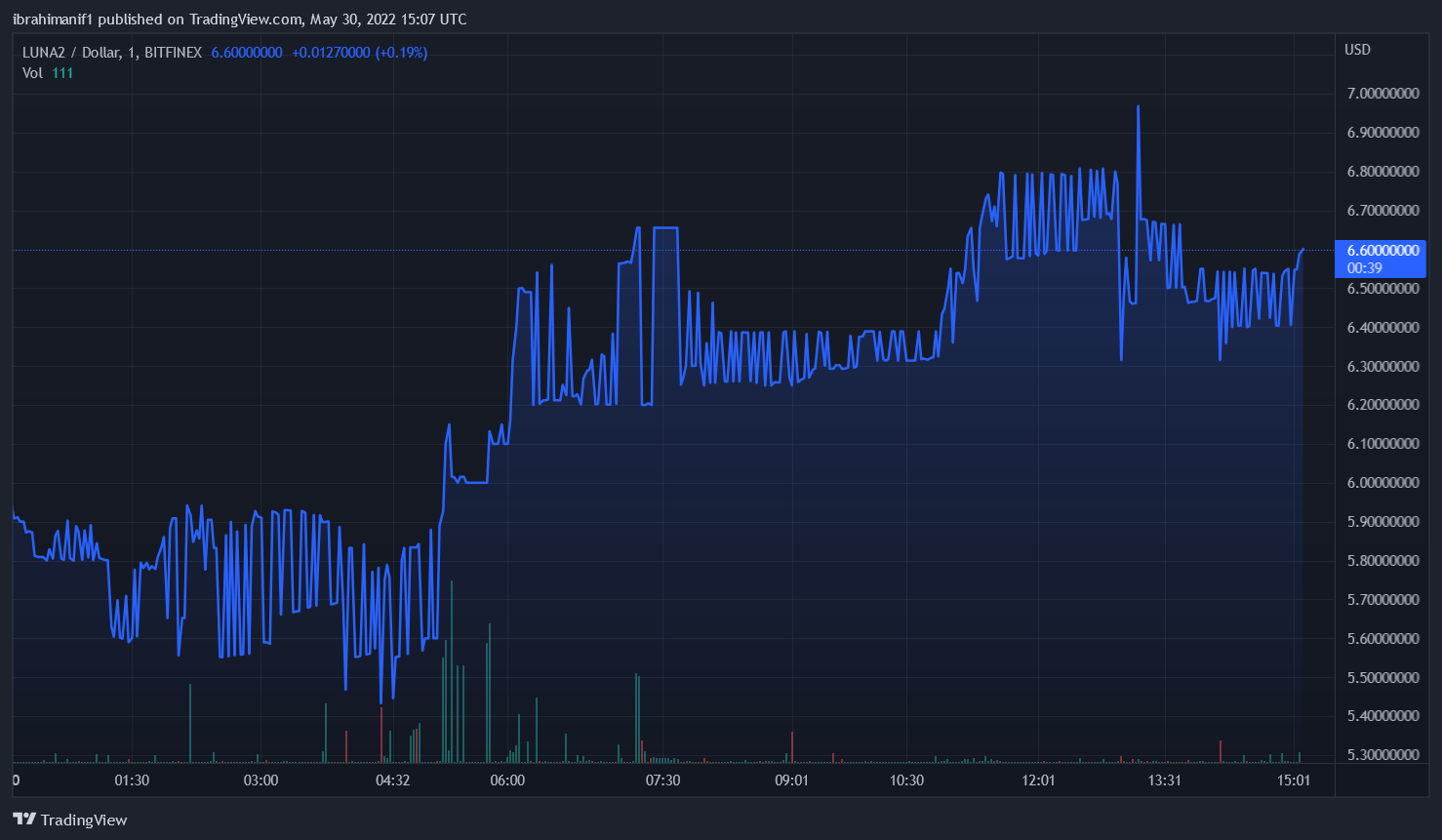Click the highest price spike near 13:00

(1138, 107)
